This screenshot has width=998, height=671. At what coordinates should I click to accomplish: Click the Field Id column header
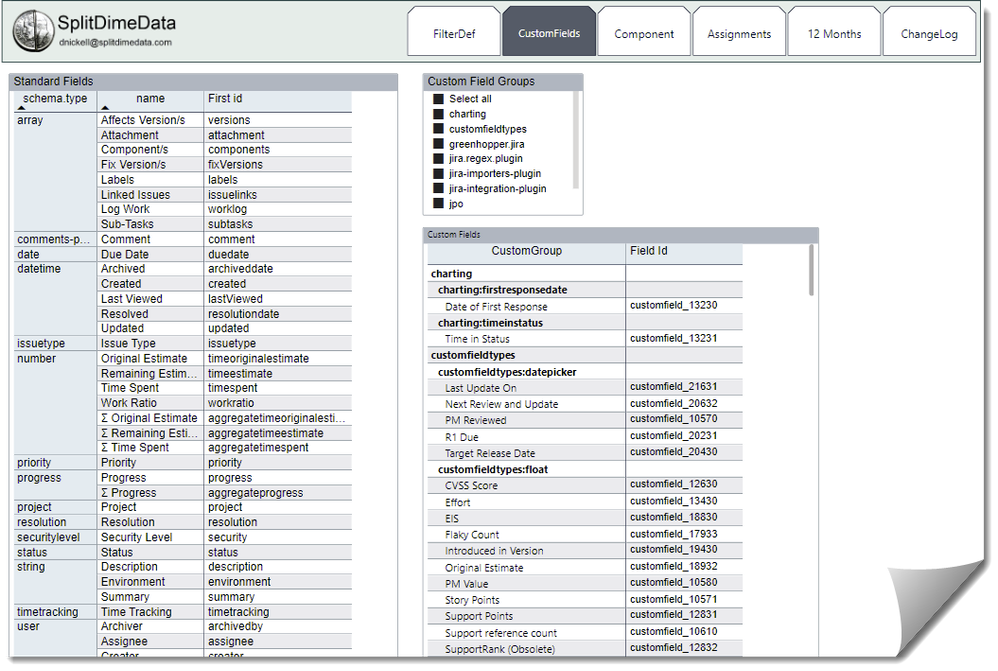click(684, 251)
